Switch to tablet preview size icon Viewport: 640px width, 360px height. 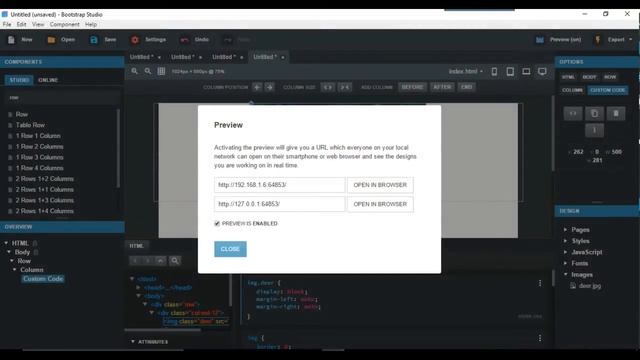click(x=510, y=71)
